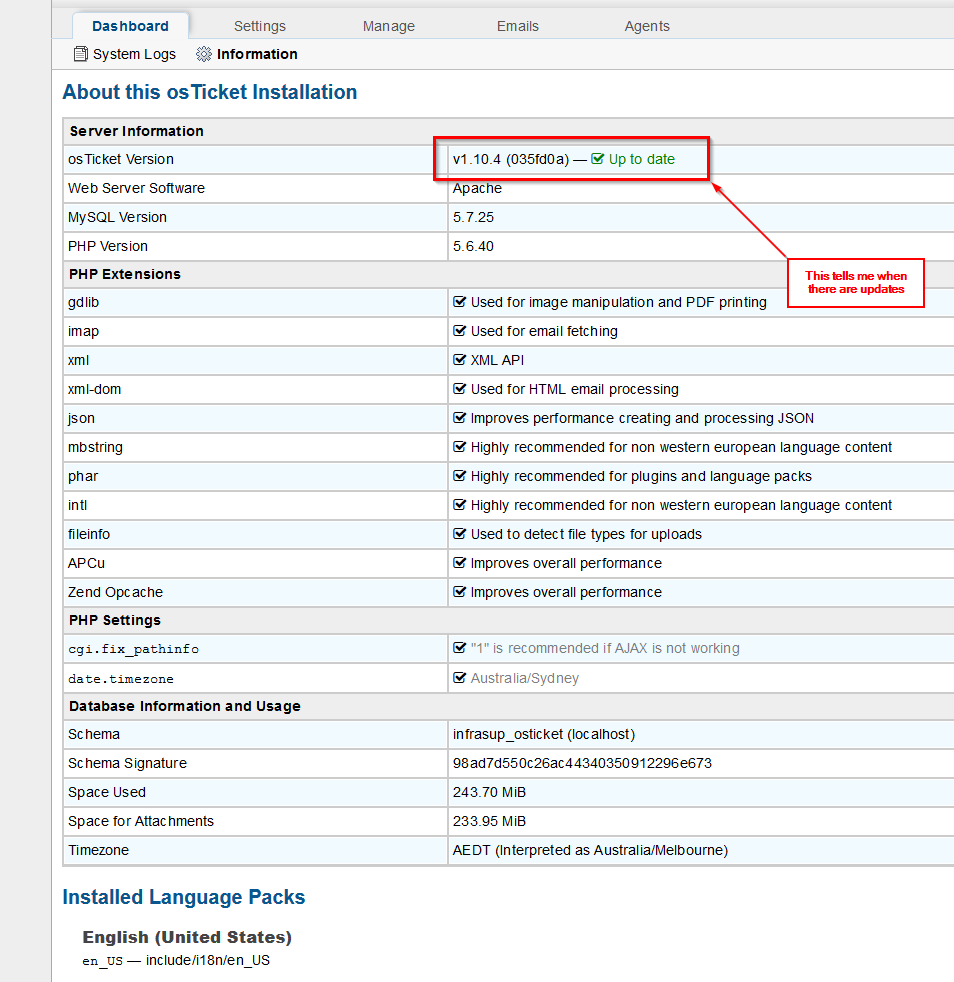Viewport: 954px width, 982px height.
Task: Click the check icon in Zend Opcache row
Action: (459, 592)
